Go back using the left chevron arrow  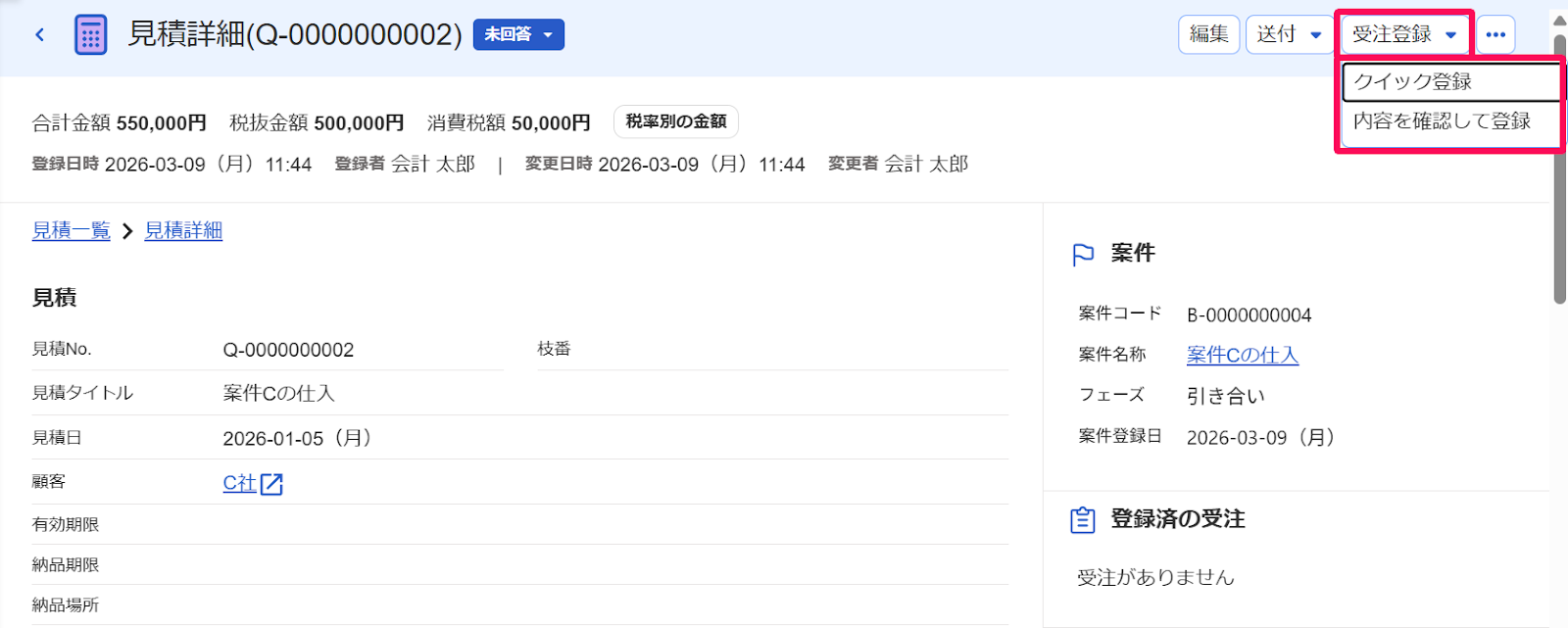pyautogui.click(x=40, y=35)
